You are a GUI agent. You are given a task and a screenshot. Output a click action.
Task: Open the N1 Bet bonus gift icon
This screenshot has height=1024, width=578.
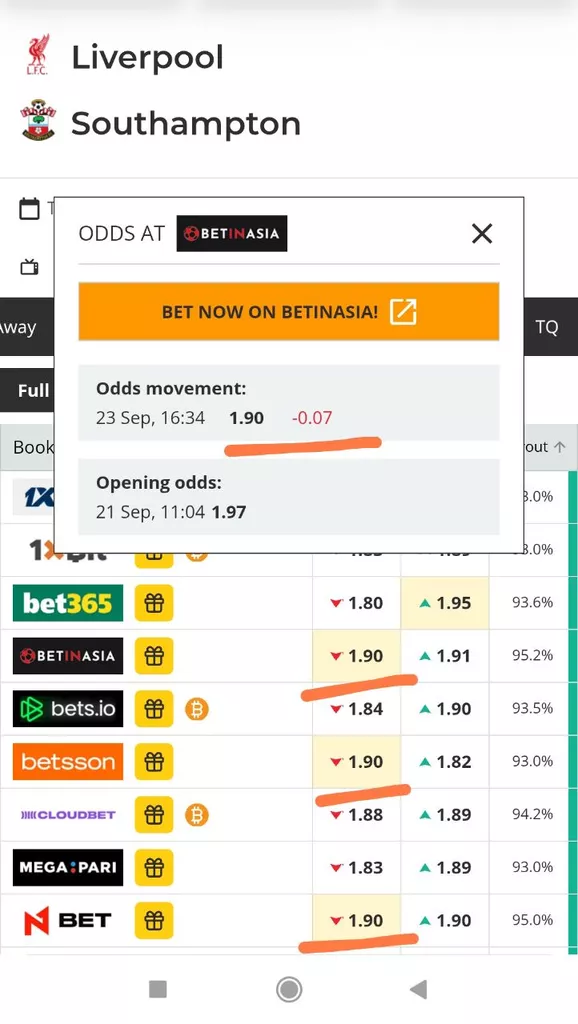(154, 921)
